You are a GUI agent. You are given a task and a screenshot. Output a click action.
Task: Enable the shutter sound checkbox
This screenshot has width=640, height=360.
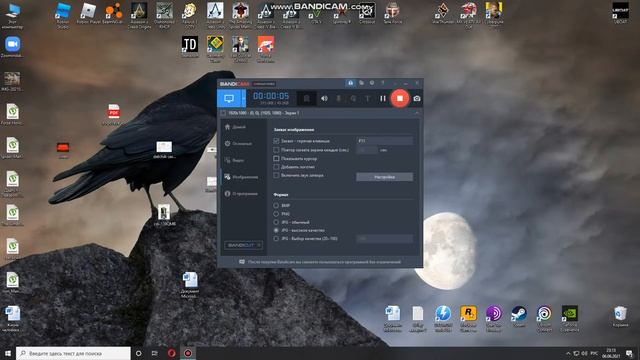276,176
